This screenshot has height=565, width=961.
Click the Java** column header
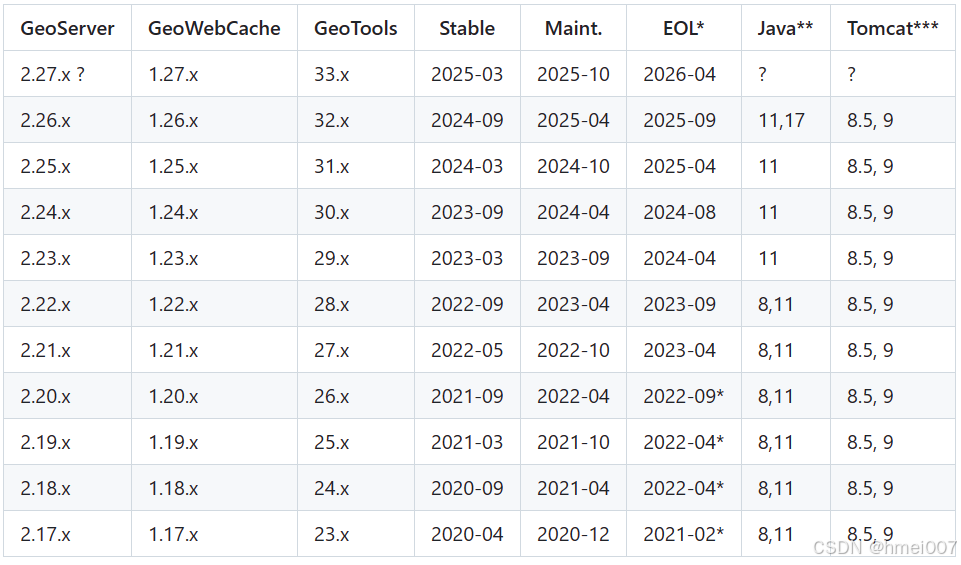786,28
